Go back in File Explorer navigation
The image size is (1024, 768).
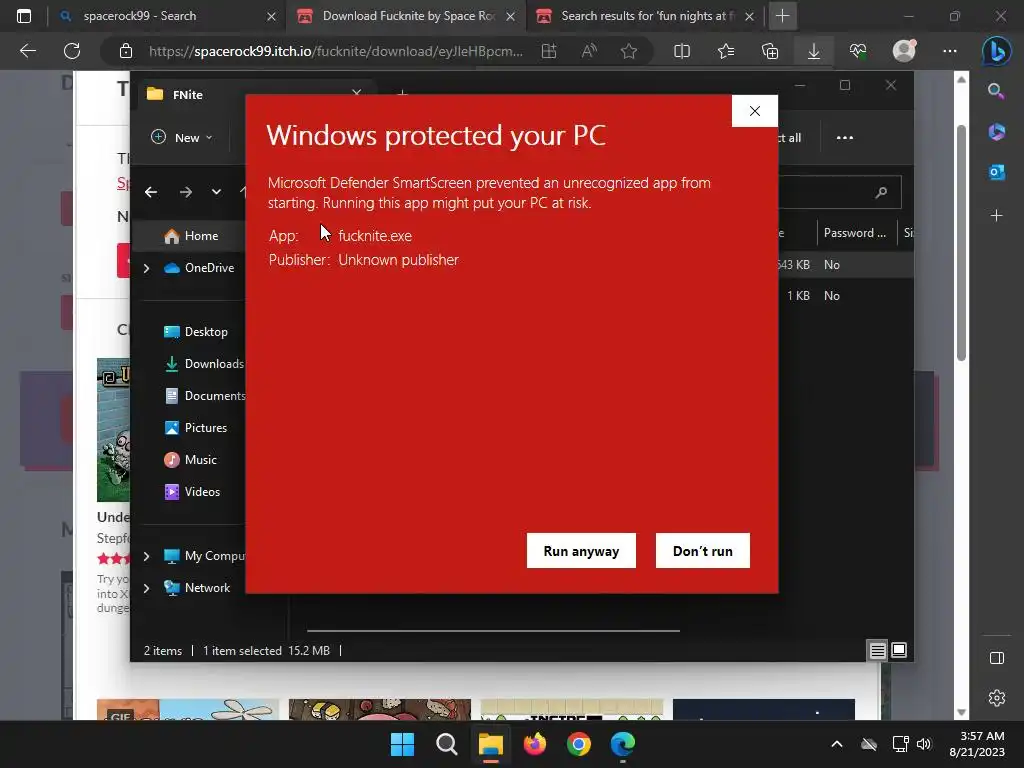151,192
